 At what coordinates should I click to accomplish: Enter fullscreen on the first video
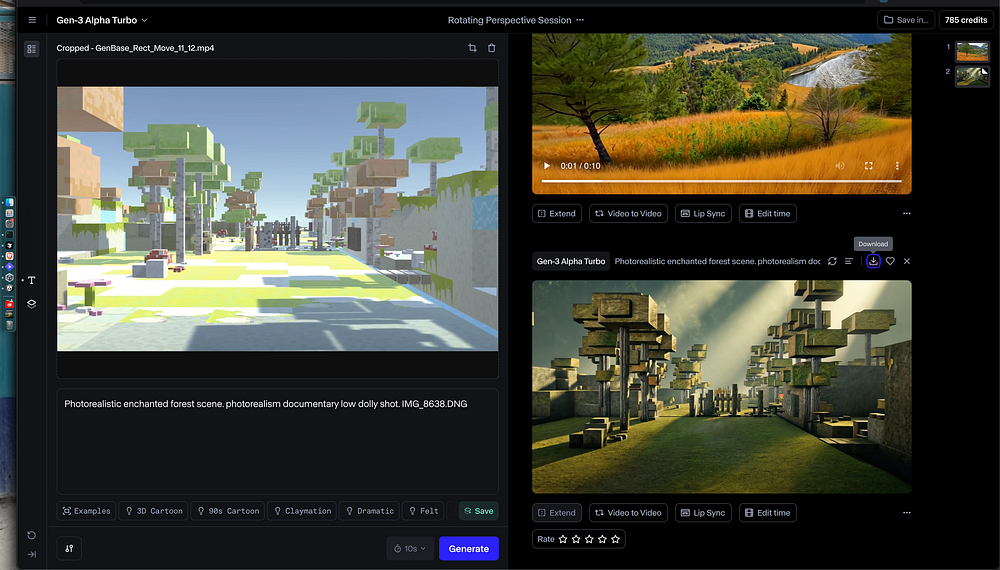(869, 166)
